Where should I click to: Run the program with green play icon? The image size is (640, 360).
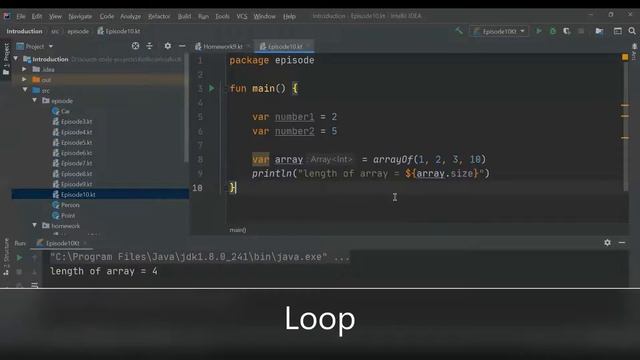pos(539,31)
